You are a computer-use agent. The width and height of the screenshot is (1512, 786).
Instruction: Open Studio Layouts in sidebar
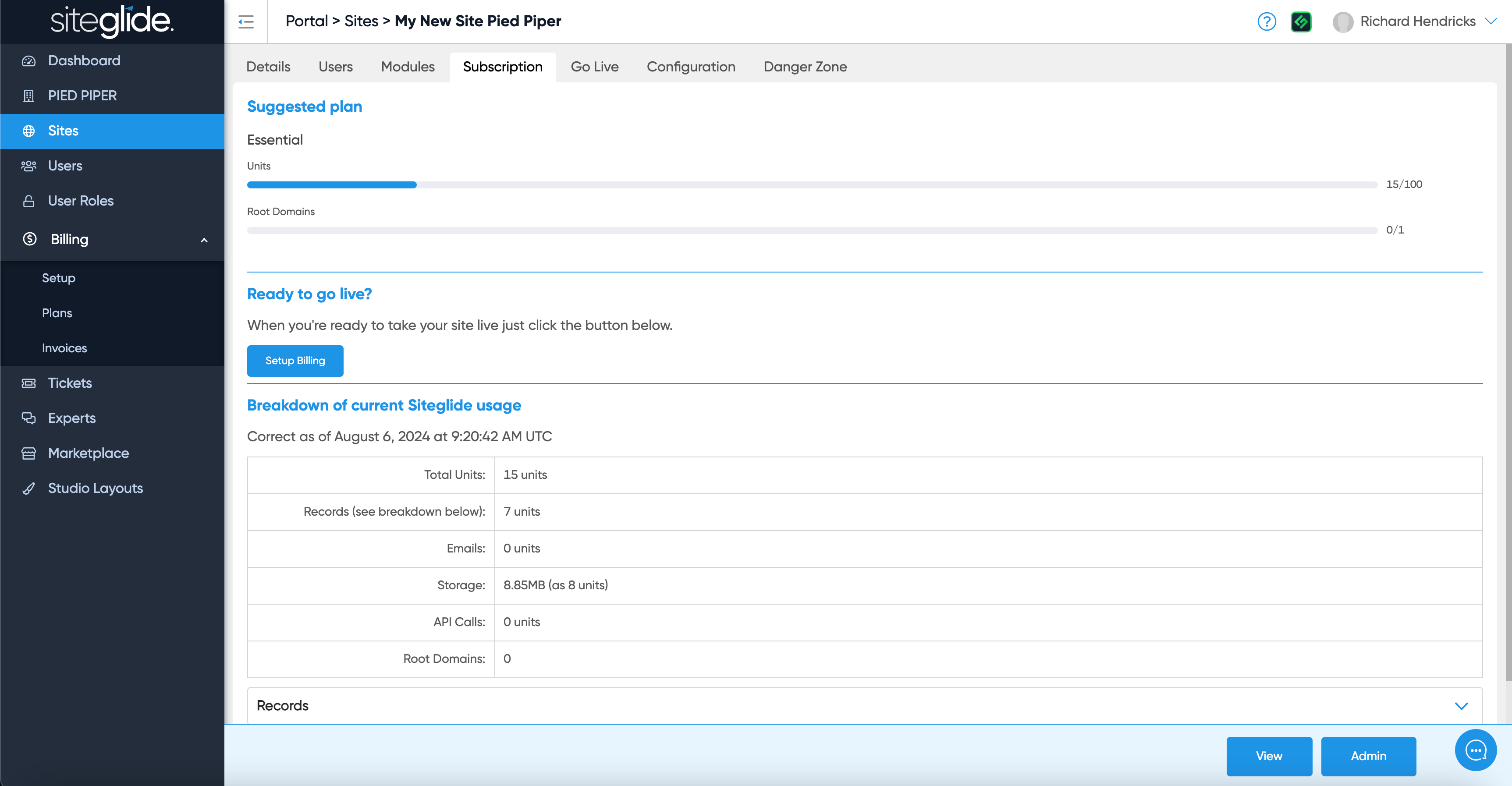(x=112, y=489)
